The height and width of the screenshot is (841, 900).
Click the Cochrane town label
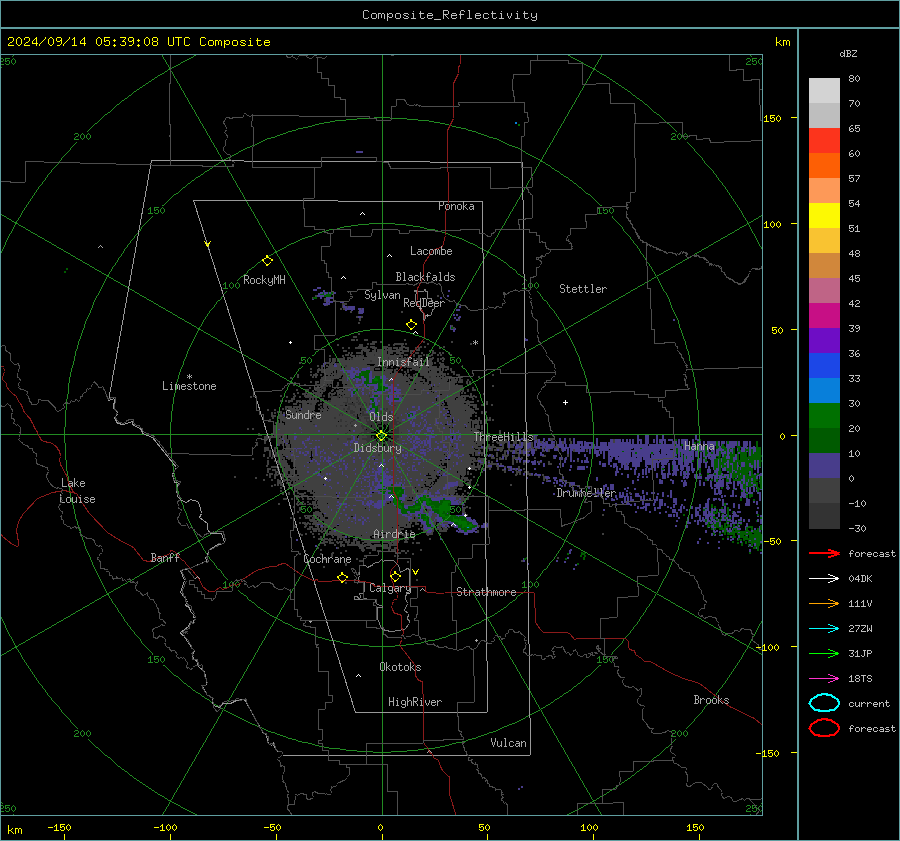click(327, 559)
